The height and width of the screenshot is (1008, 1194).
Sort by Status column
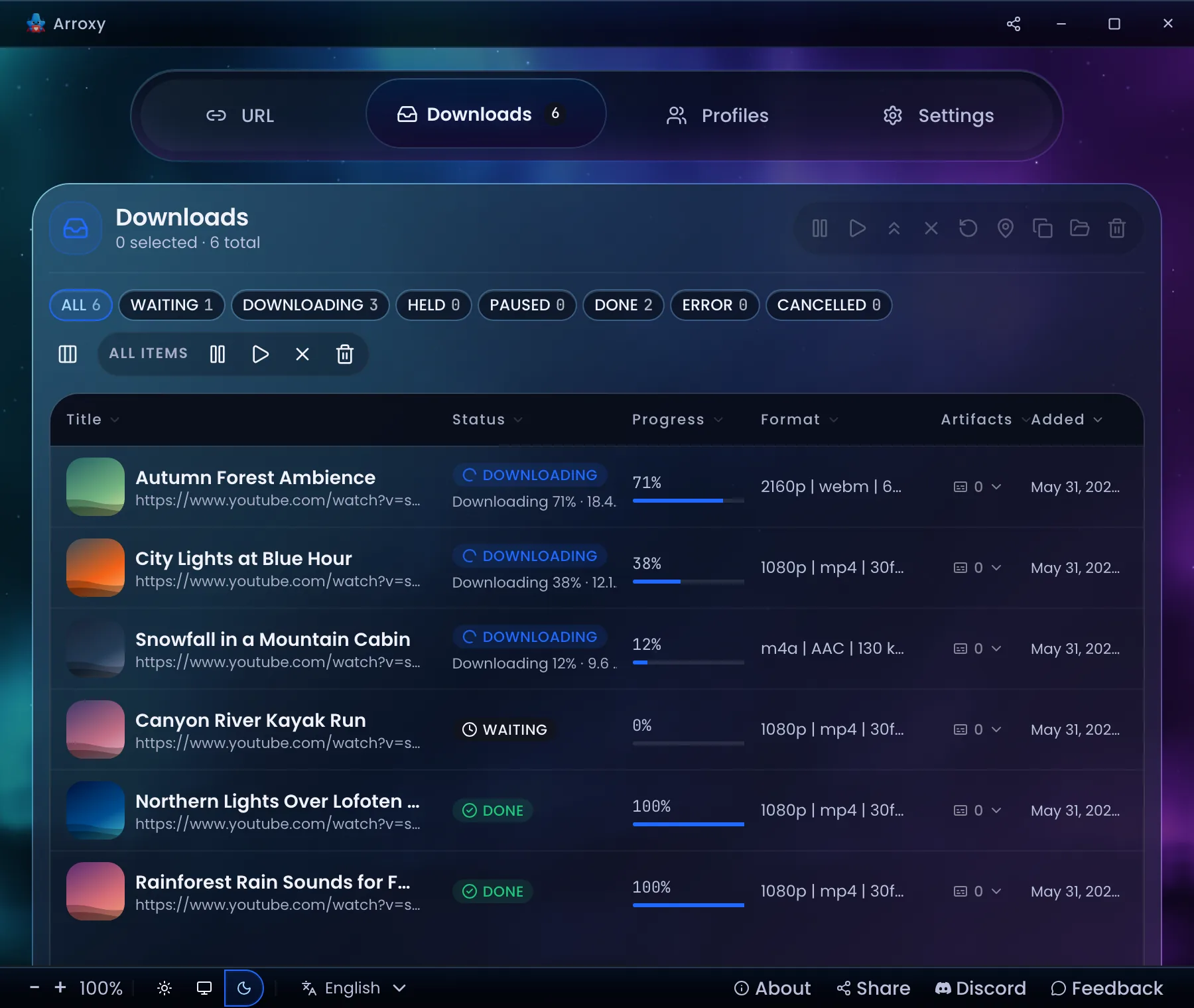click(487, 420)
